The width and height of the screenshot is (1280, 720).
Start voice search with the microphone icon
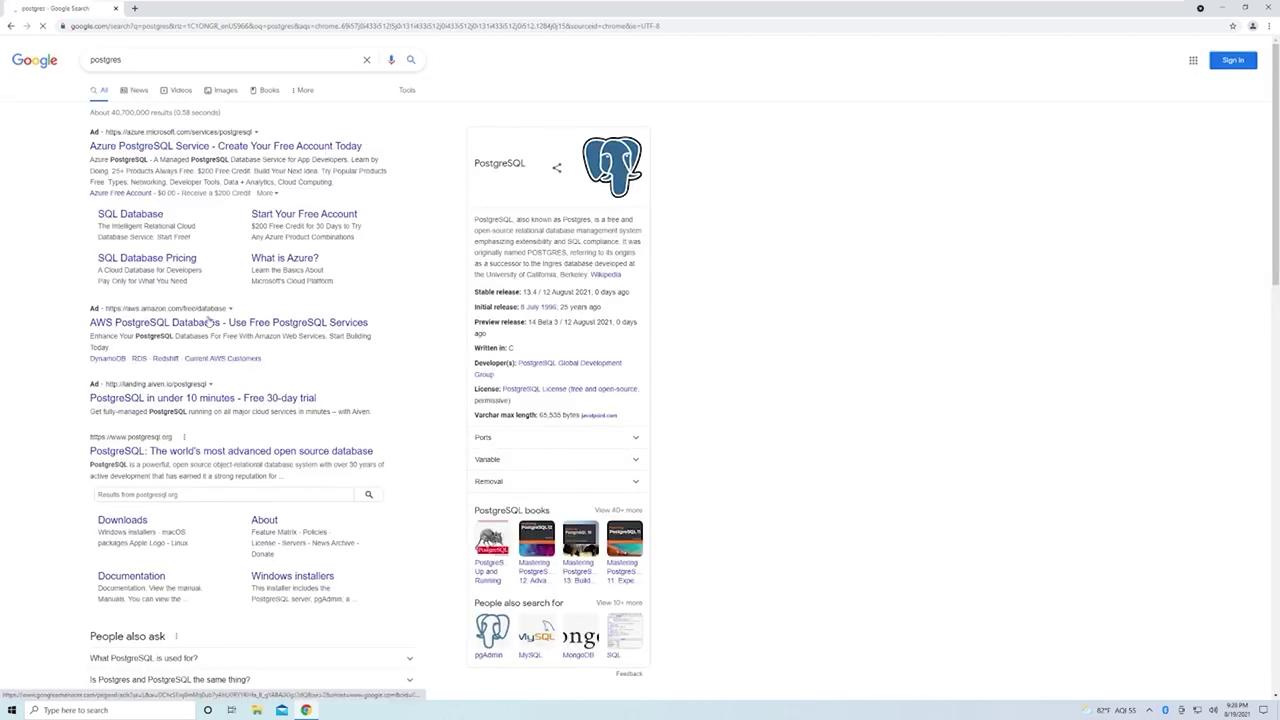tap(391, 60)
